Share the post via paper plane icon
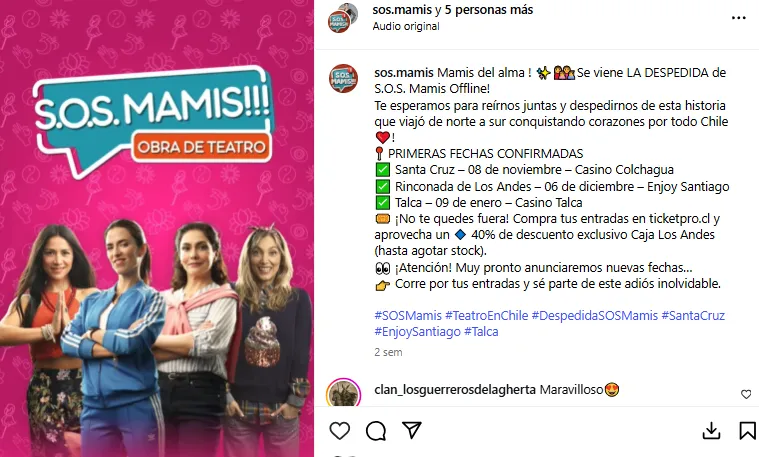759x457 pixels. [x=412, y=430]
